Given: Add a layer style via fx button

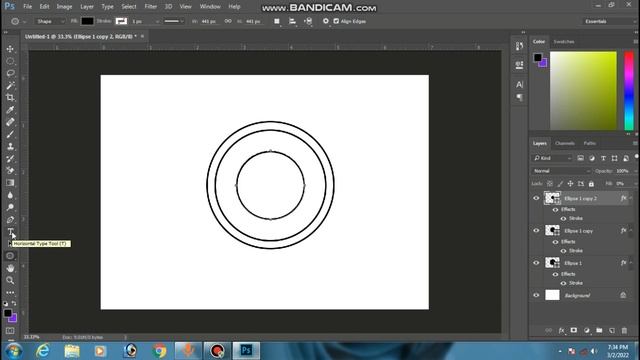Looking at the screenshot, I should 561,330.
